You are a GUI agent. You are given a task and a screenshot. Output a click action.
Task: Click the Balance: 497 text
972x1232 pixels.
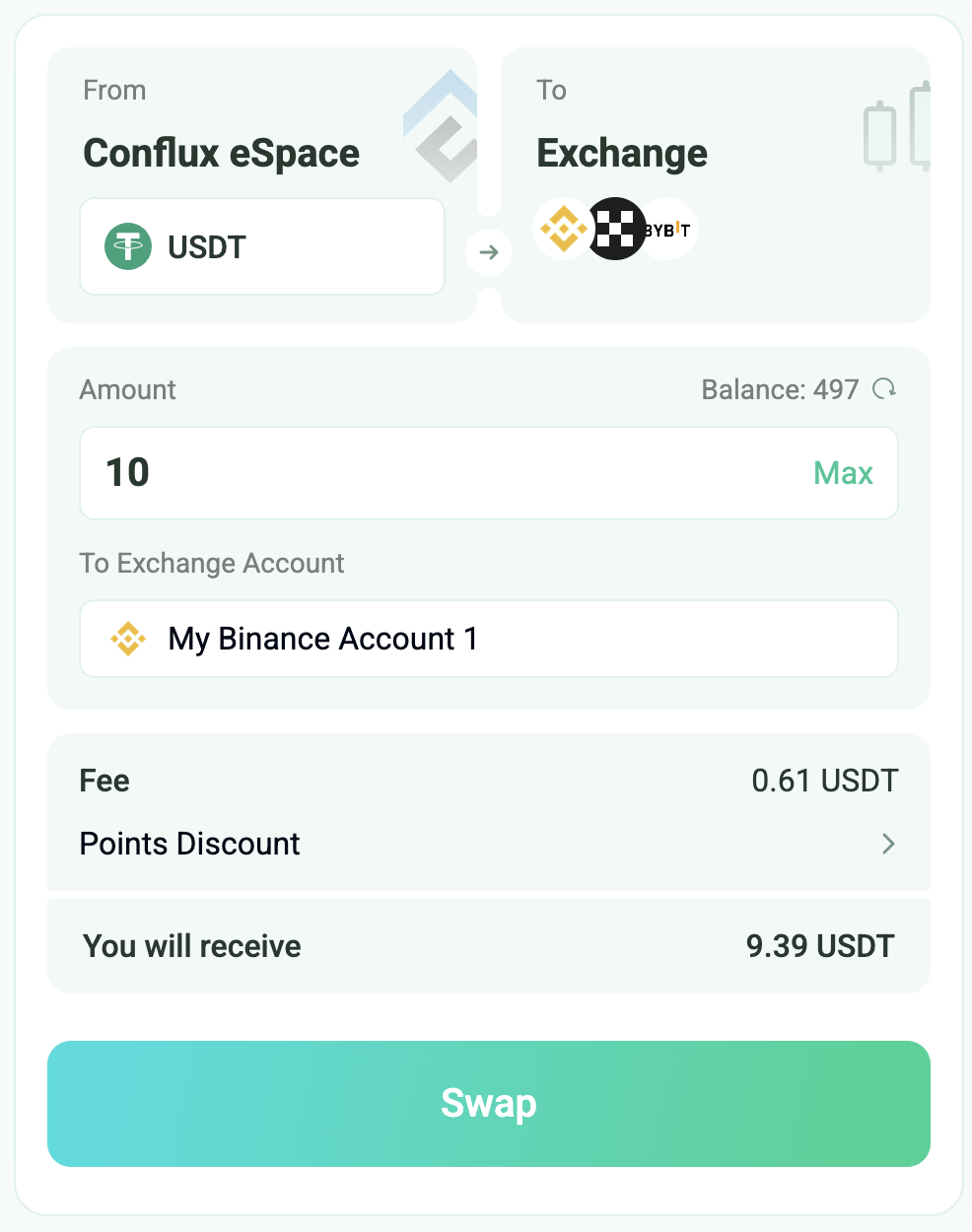pos(780,389)
